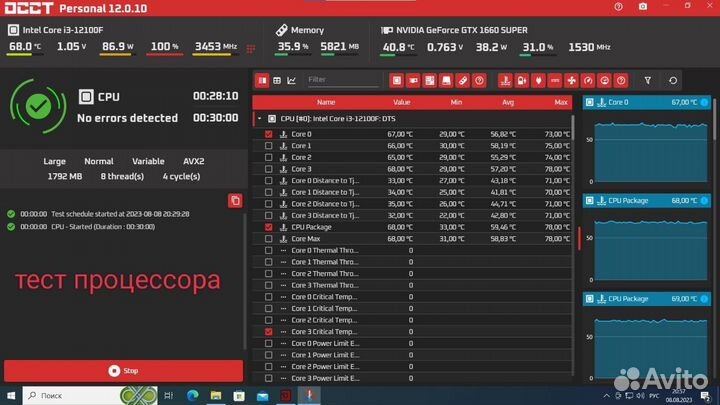Viewport: 720px width, 405px height.
Task: Sort table by Name column
Action: 326,102
